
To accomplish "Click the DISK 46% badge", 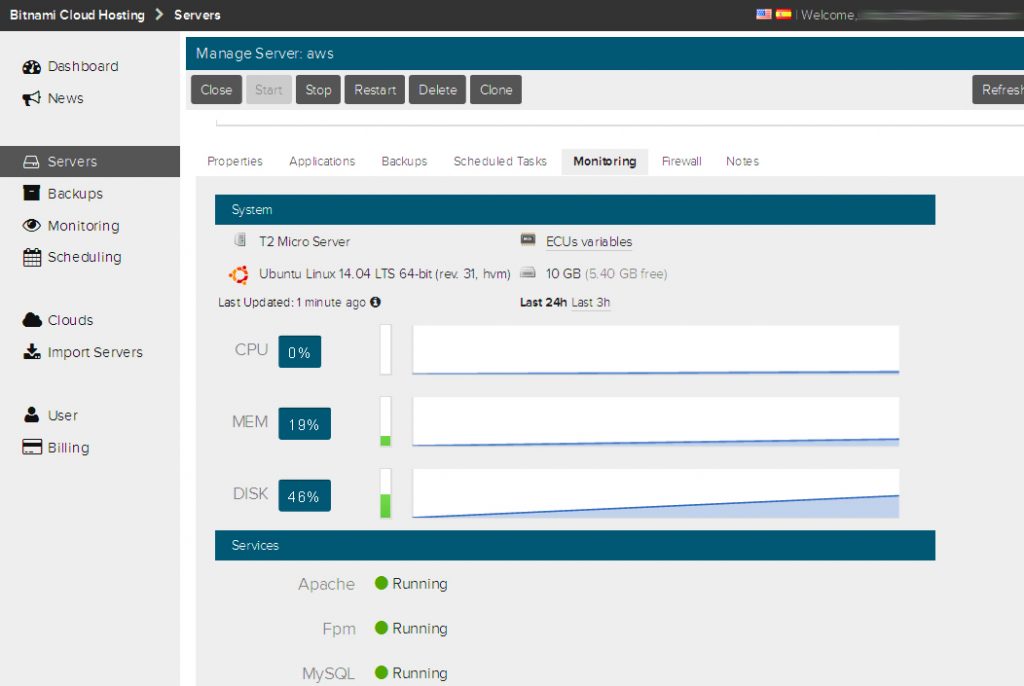I will 304,496.
